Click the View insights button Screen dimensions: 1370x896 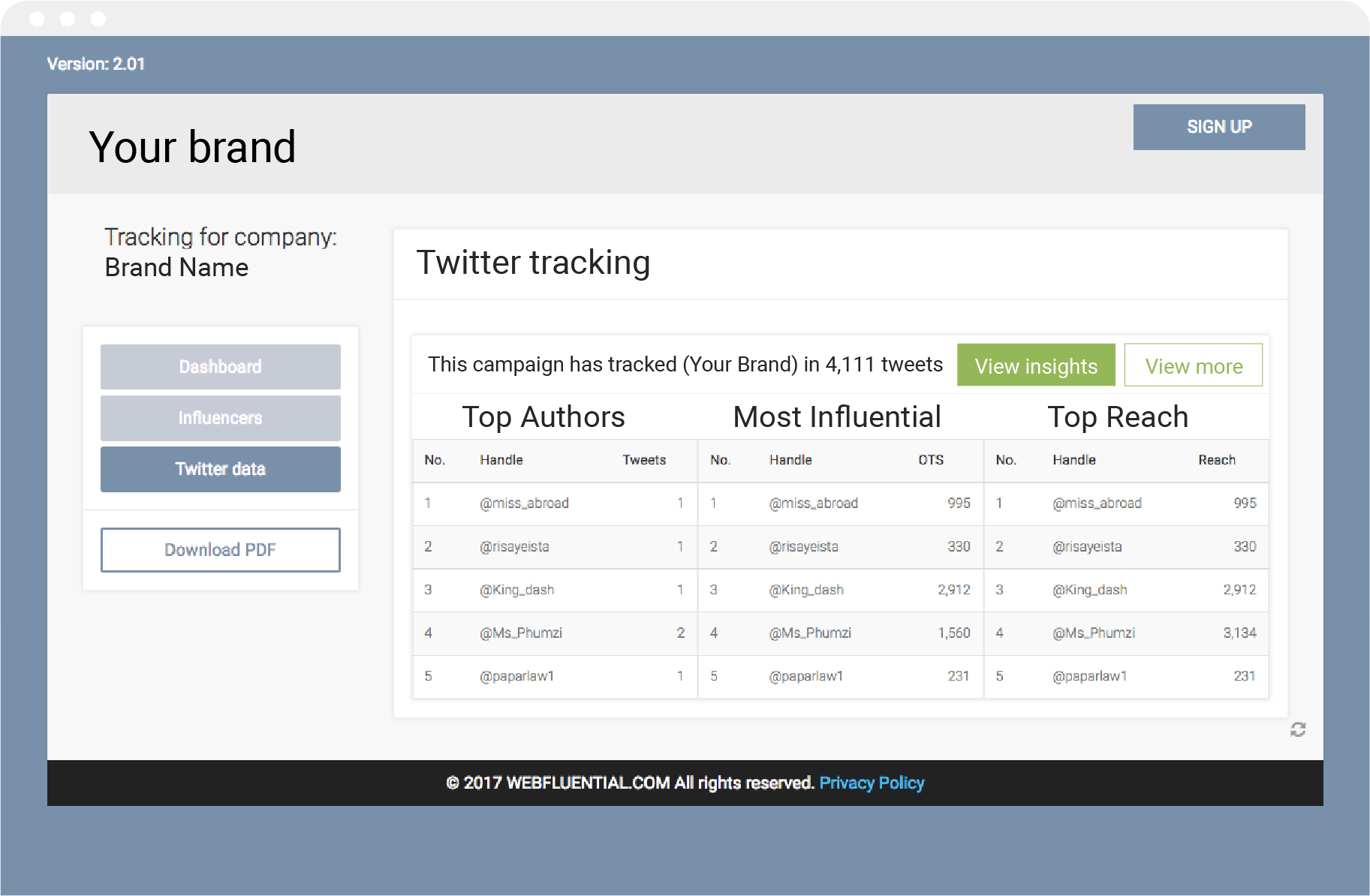pyautogui.click(x=1036, y=365)
